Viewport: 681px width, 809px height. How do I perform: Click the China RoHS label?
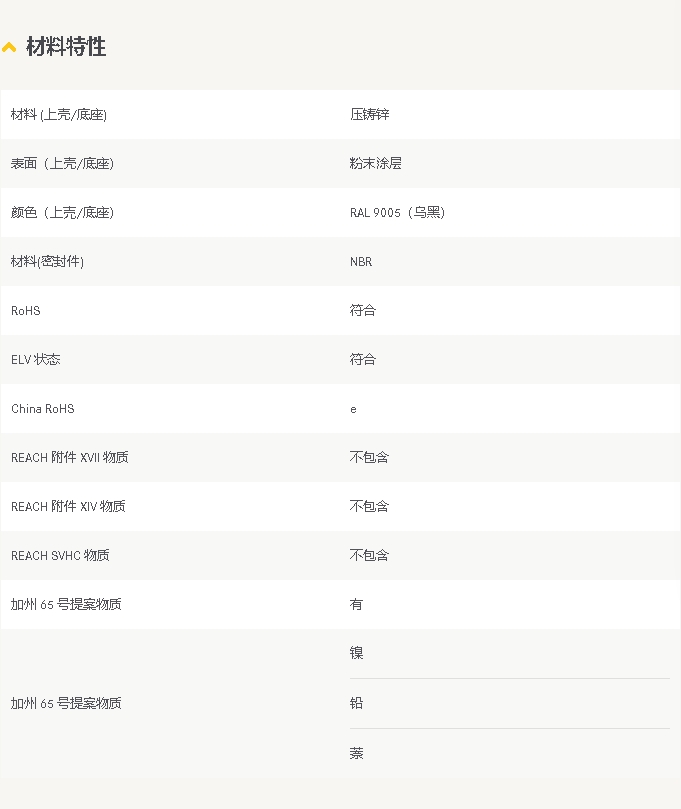[x=43, y=409]
